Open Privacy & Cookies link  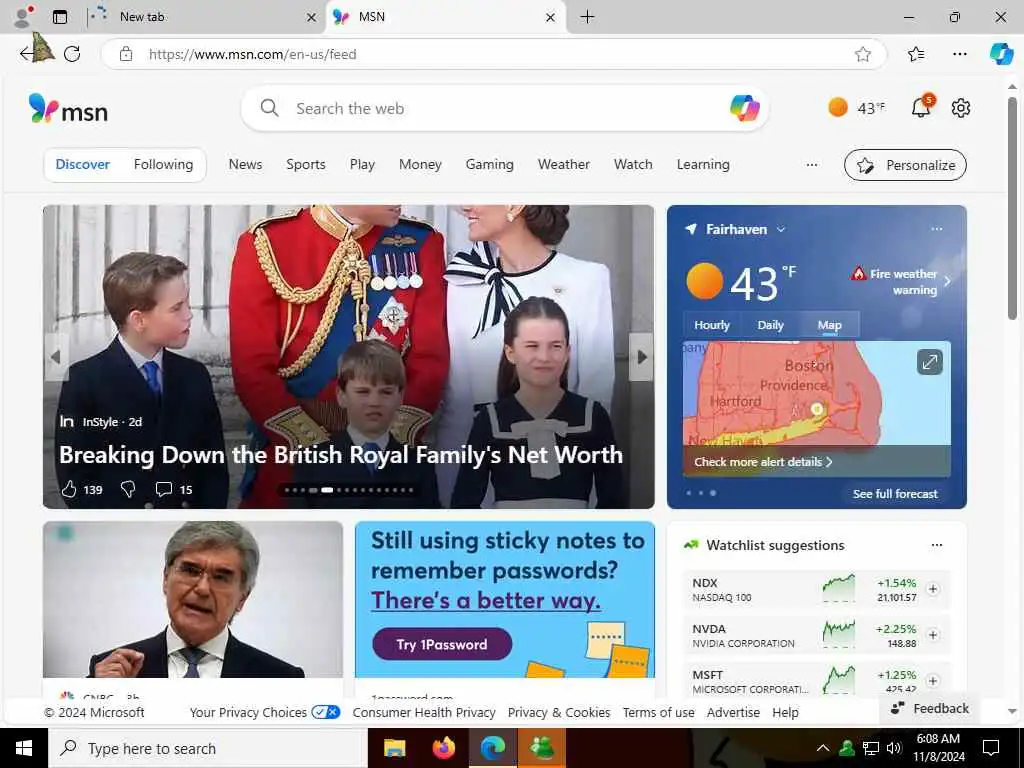coord(559,712)
